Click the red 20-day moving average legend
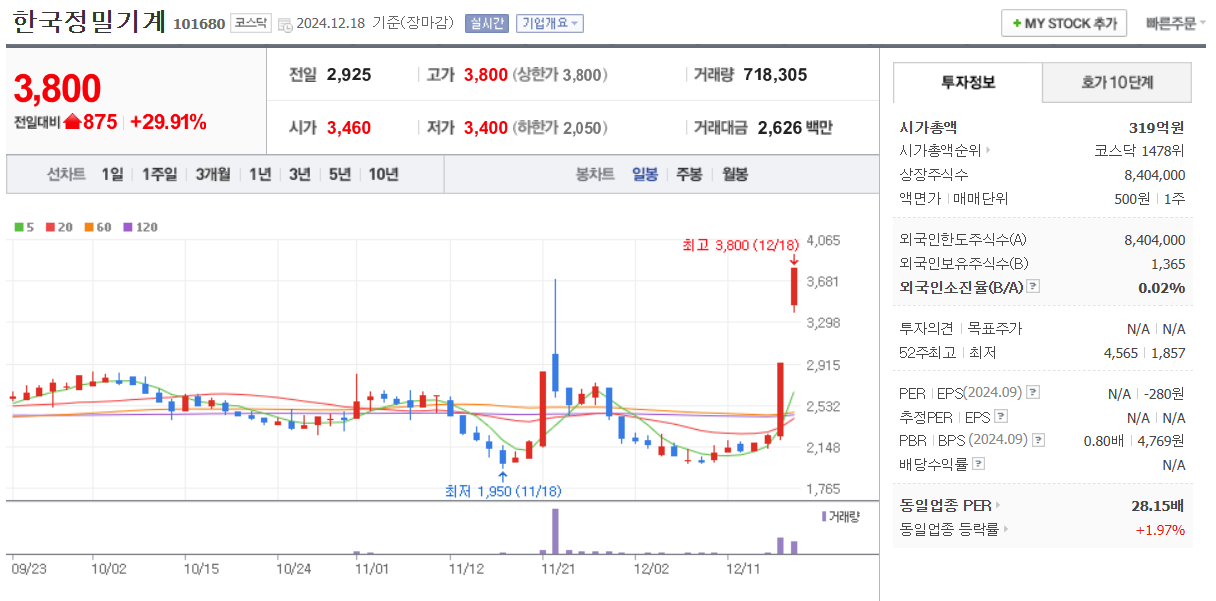Image resolution: width=1216 pixels, height=601 pixels. pyautogui.click(x=58, y=227)
